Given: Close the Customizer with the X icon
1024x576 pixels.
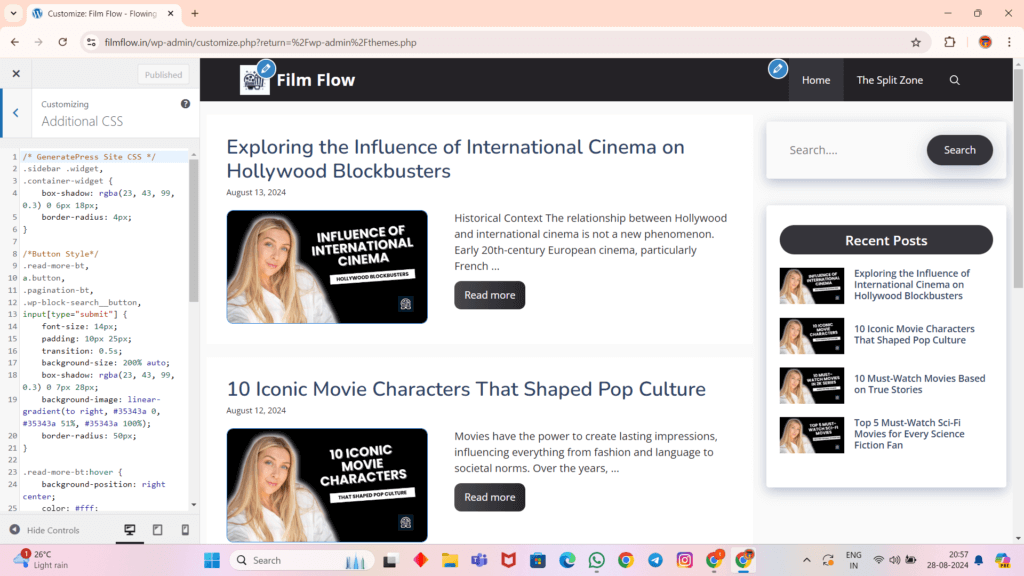Looking at the screenshot, I should pyautogui.click(x=16, y=74).
